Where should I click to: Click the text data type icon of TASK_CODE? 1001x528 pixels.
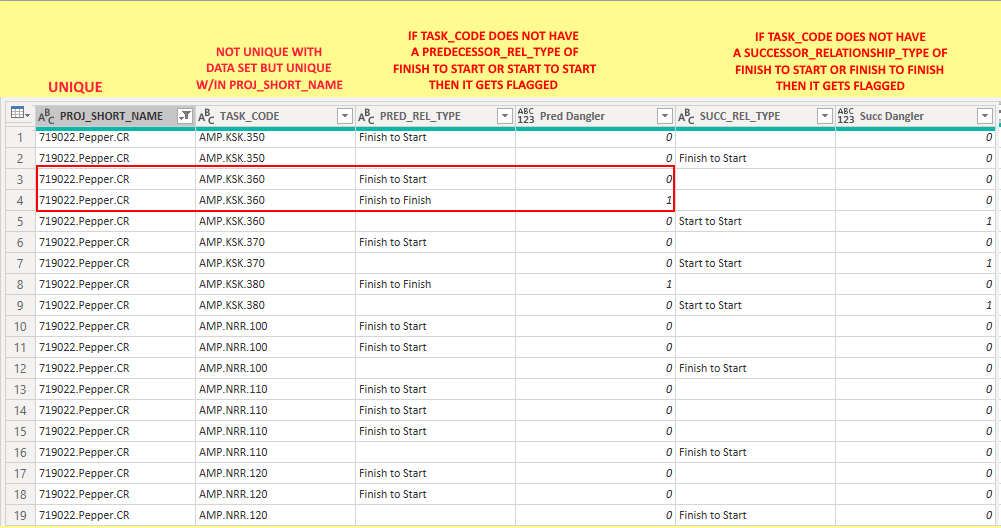(206, 116)
